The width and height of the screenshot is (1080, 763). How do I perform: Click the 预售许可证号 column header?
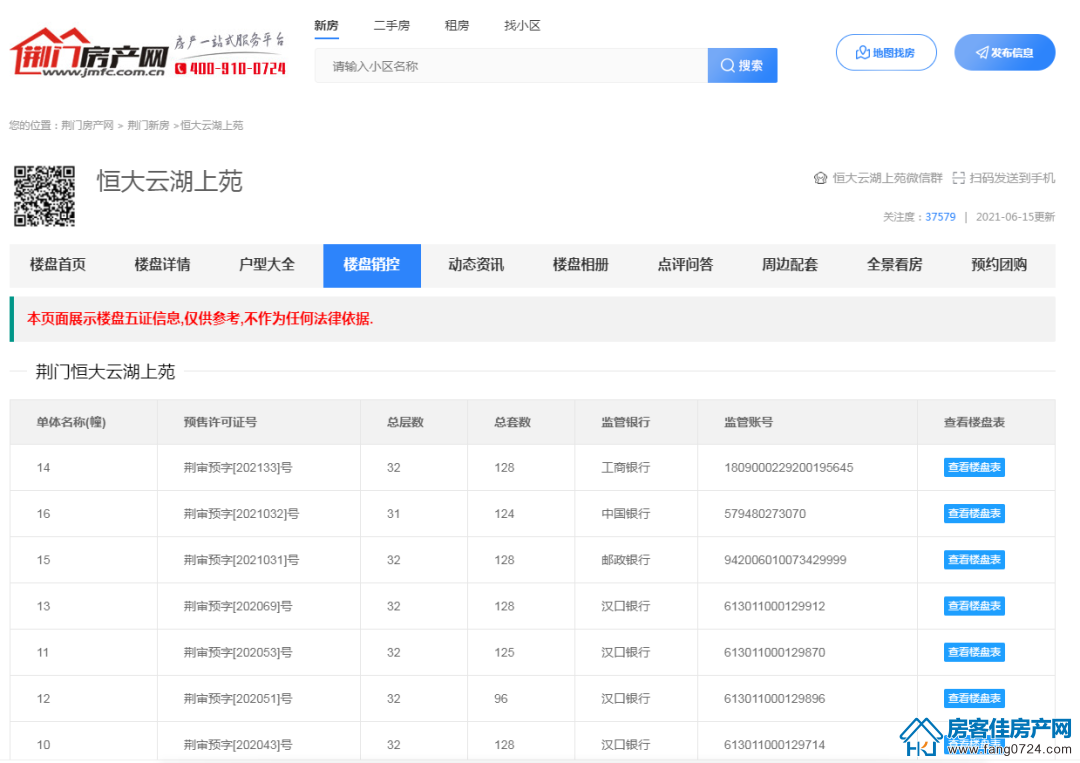220,422
